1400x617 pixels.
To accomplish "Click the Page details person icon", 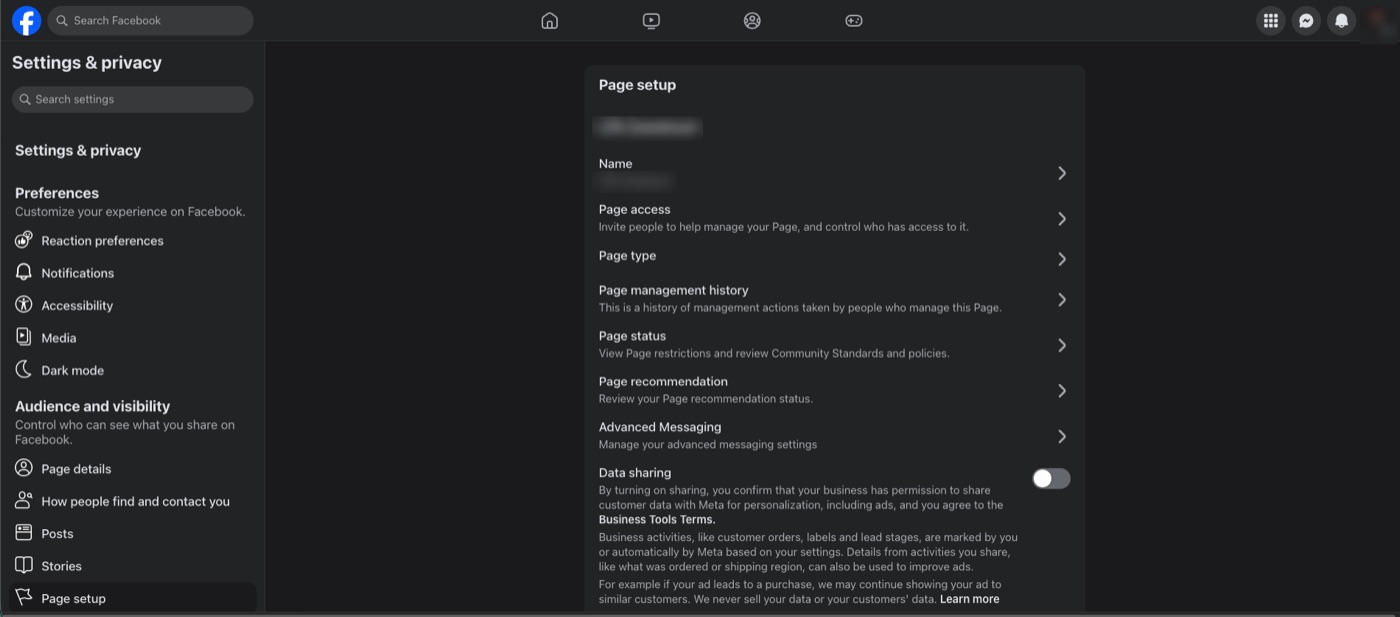I will click(x=24, y=468).
